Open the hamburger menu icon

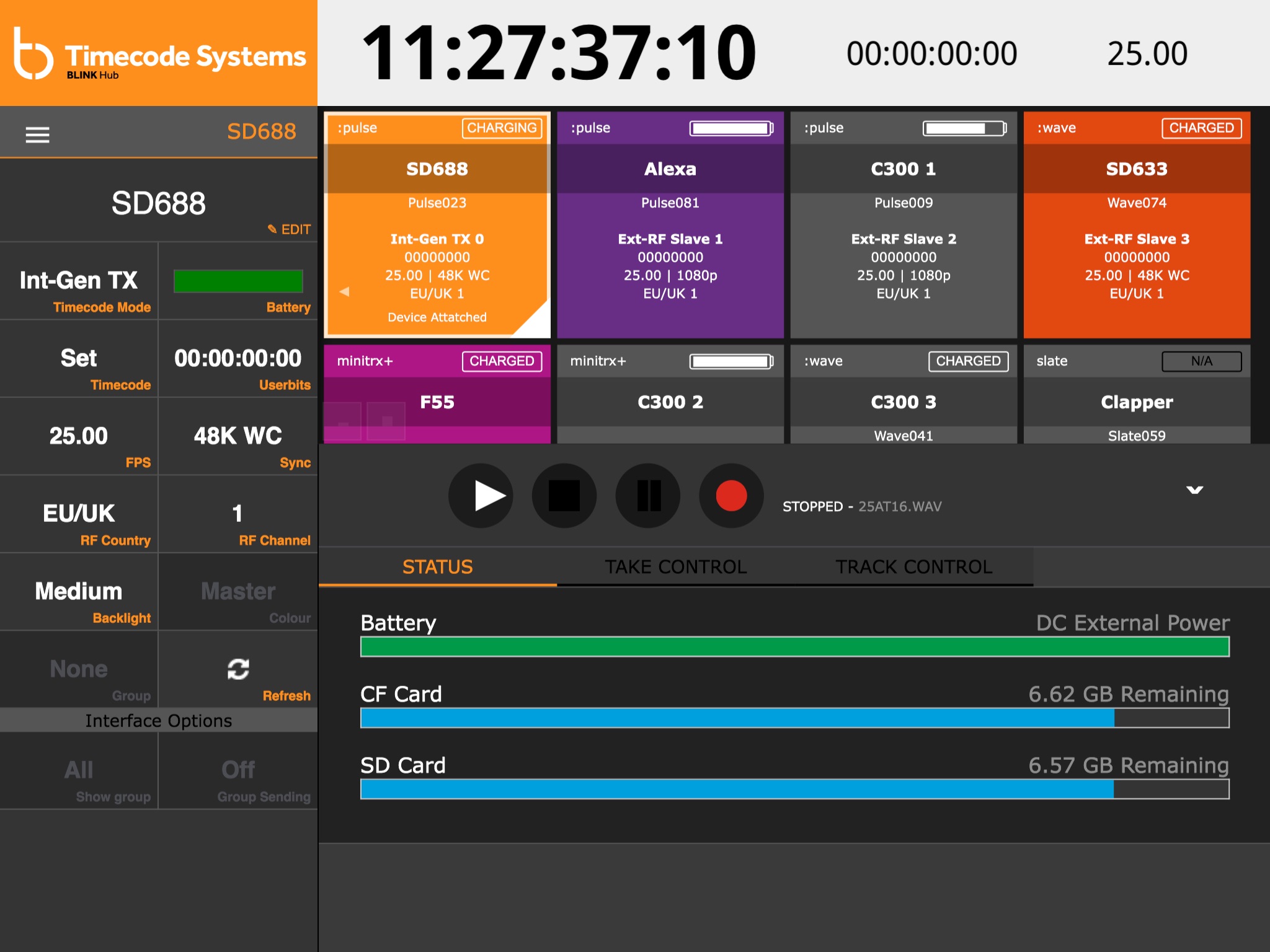tap(37, 134)
